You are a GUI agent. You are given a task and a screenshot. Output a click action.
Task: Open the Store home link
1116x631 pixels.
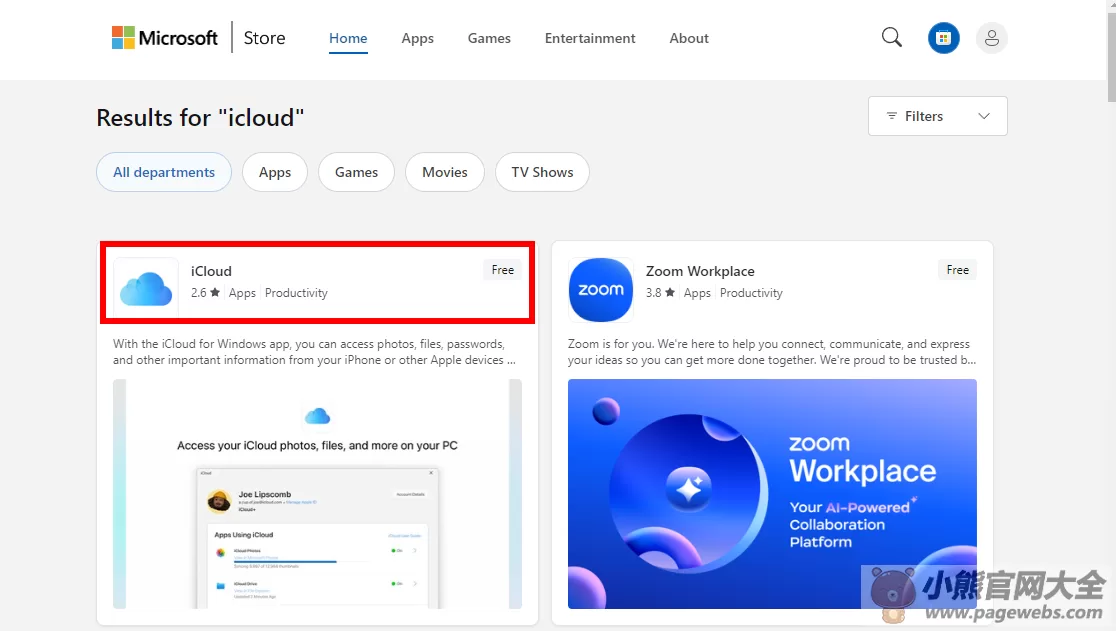(x=264, y=38)
